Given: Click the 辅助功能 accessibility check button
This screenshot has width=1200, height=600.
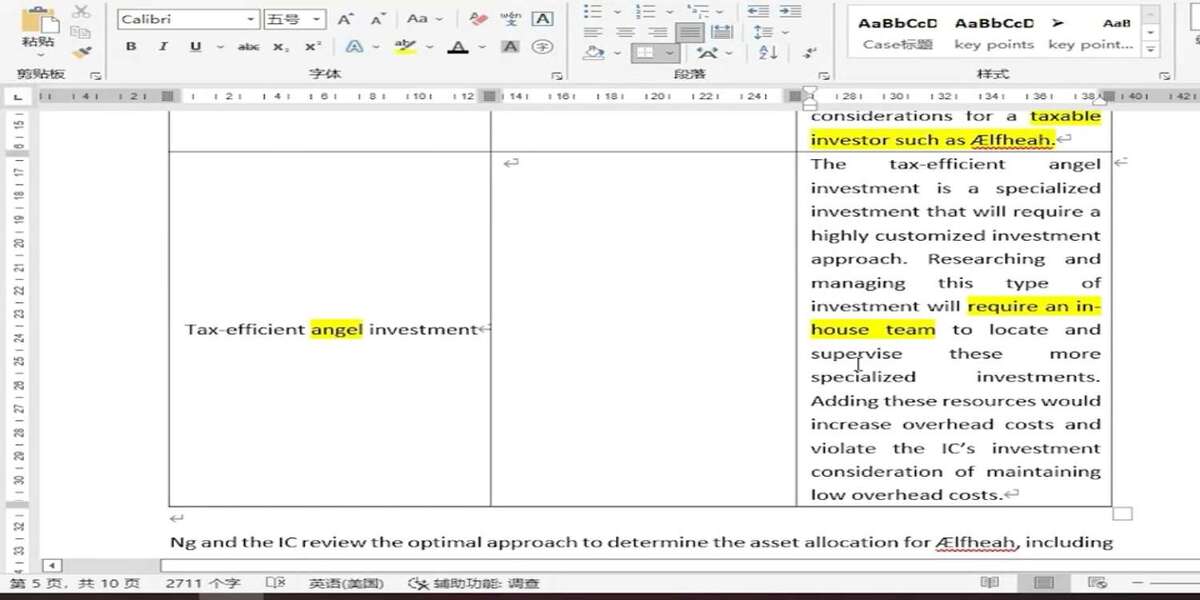Looking at the screenshot, I should click(x=473, y=583).
